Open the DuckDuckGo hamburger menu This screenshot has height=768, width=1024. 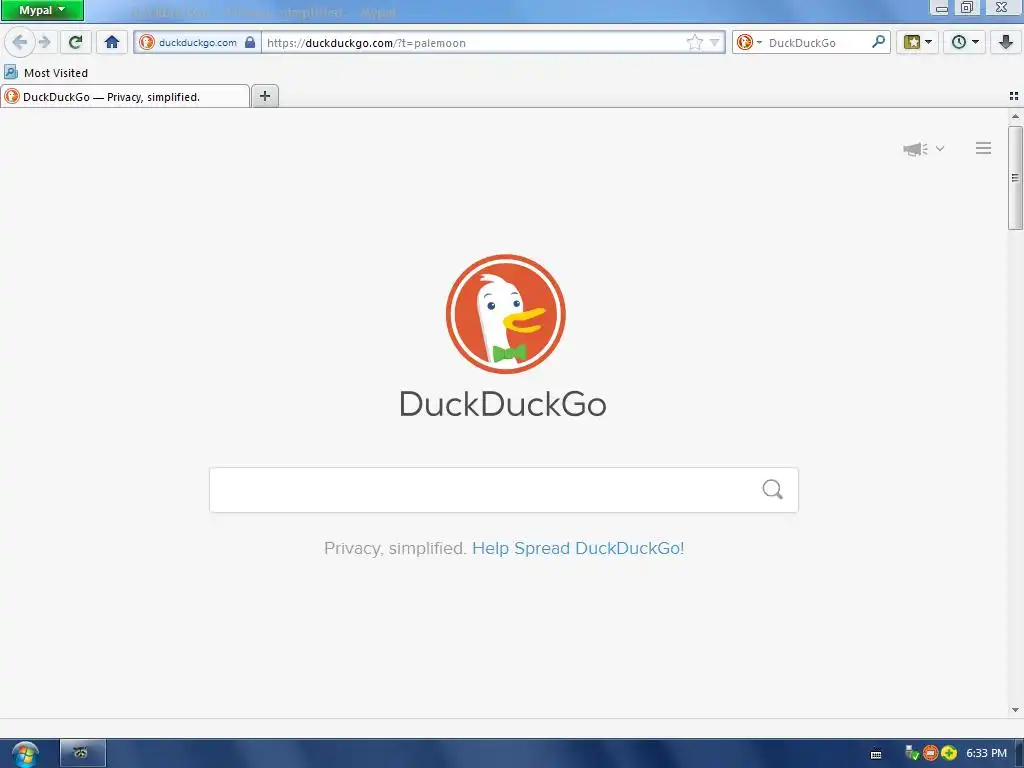pyautogui.click(x=984, y=148)
